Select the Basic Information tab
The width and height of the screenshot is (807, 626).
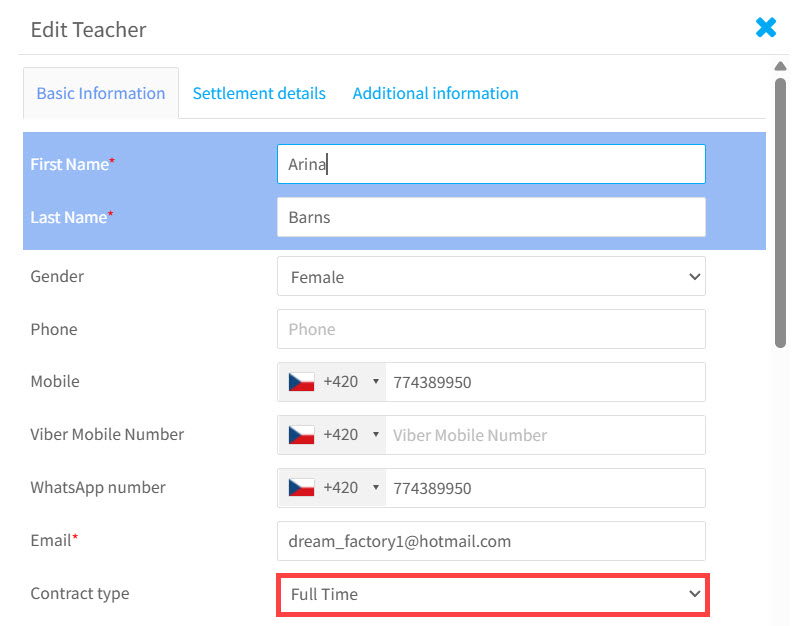(x=100, y=93)
